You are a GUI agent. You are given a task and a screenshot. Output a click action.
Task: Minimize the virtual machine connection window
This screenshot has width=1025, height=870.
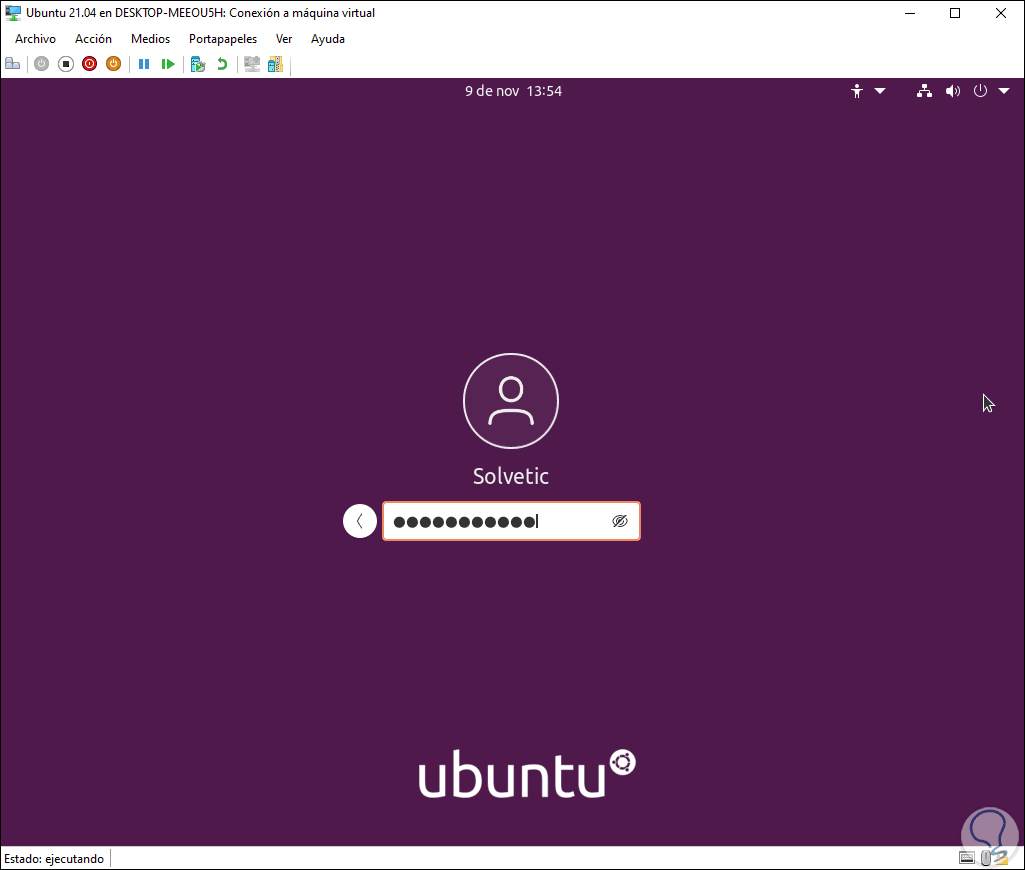click(910, 13)
